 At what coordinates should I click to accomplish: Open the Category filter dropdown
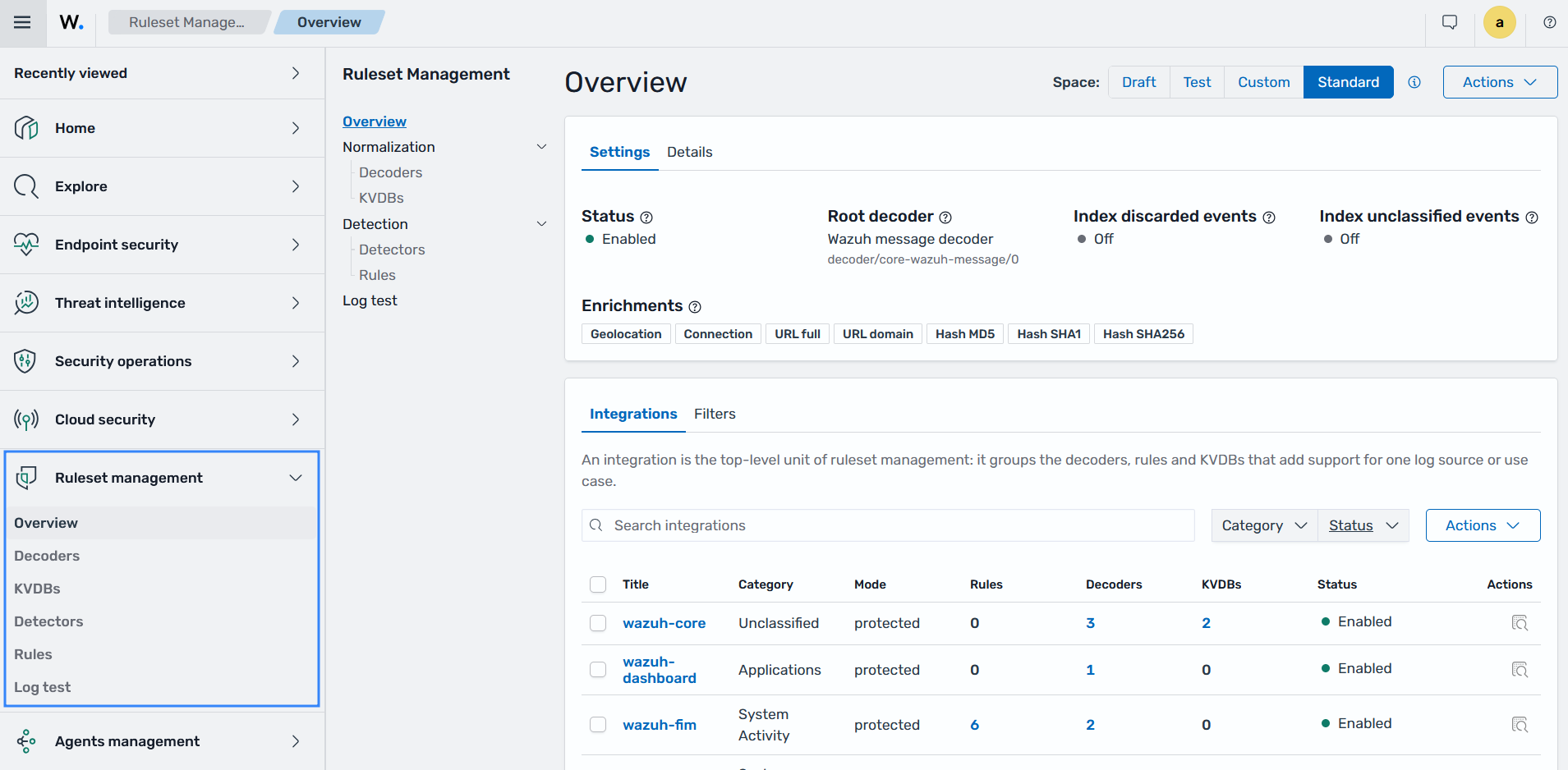(x=1264, y=525)
